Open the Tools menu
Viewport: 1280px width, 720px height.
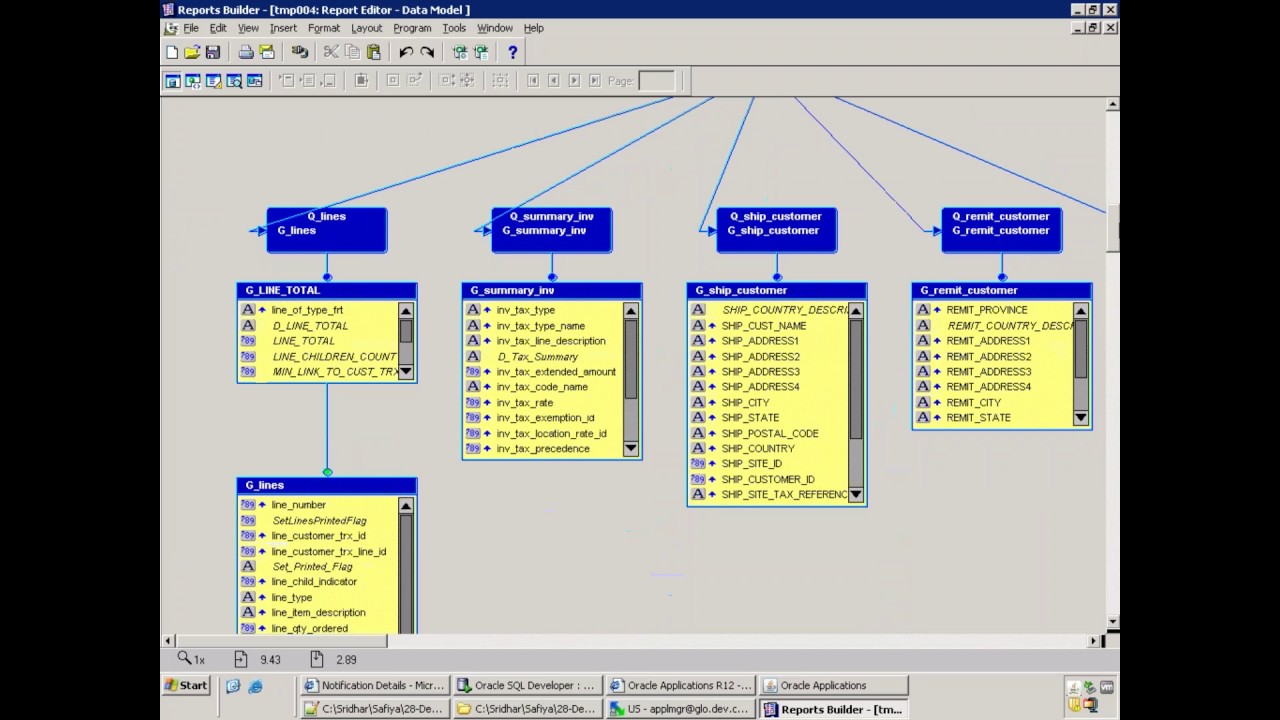tap(454, 28)
